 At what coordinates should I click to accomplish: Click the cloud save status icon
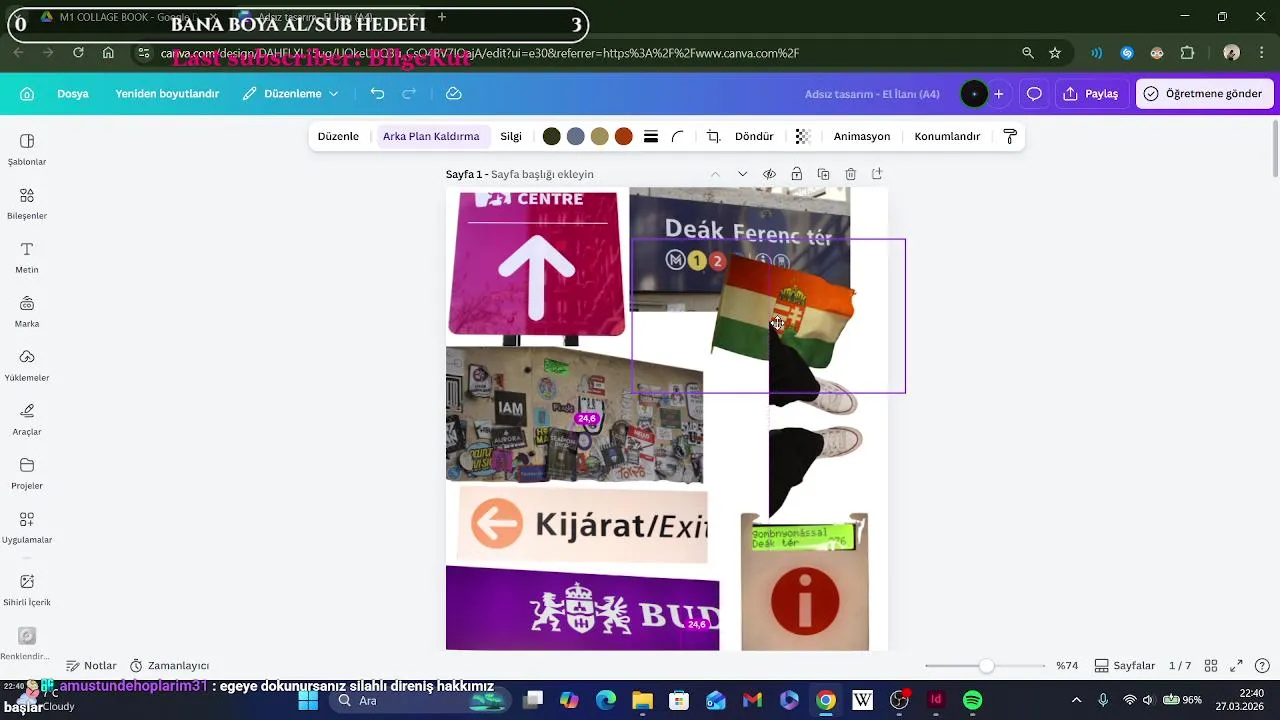pos(453,93)
